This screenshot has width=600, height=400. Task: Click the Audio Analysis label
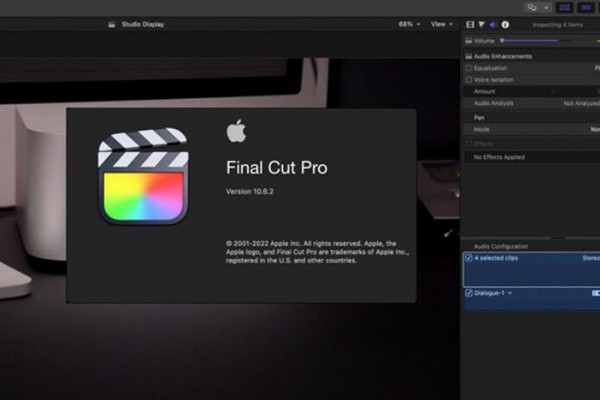coord(494,103)
